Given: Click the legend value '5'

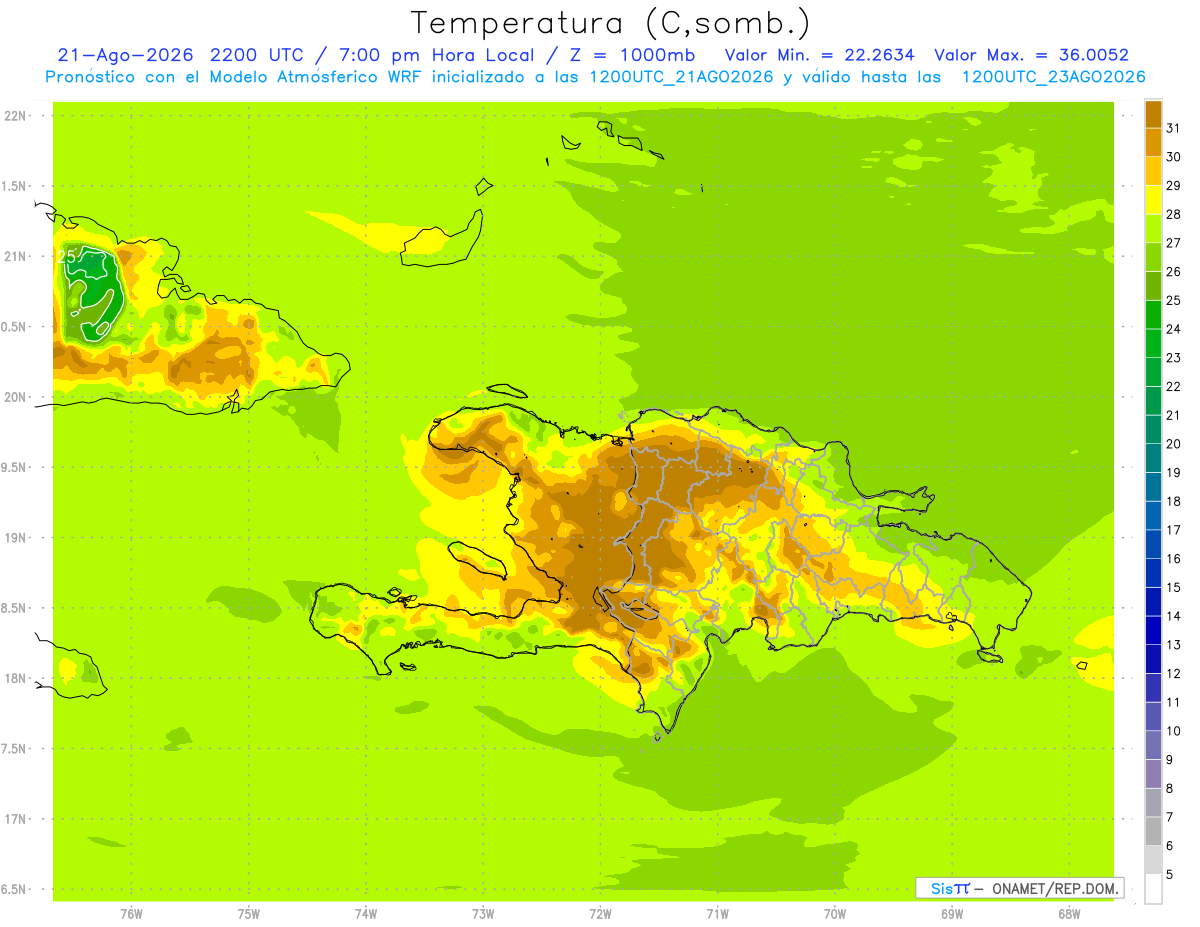Looking at the screenshot, I should pyautogui.click(x=1170, y=875).
